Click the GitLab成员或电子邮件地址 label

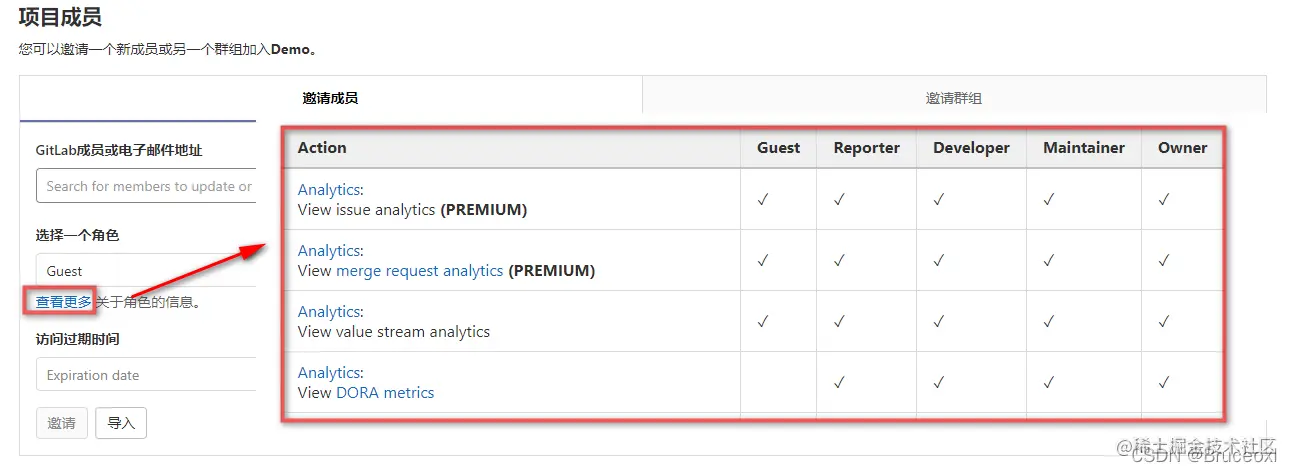pos(119,150)
